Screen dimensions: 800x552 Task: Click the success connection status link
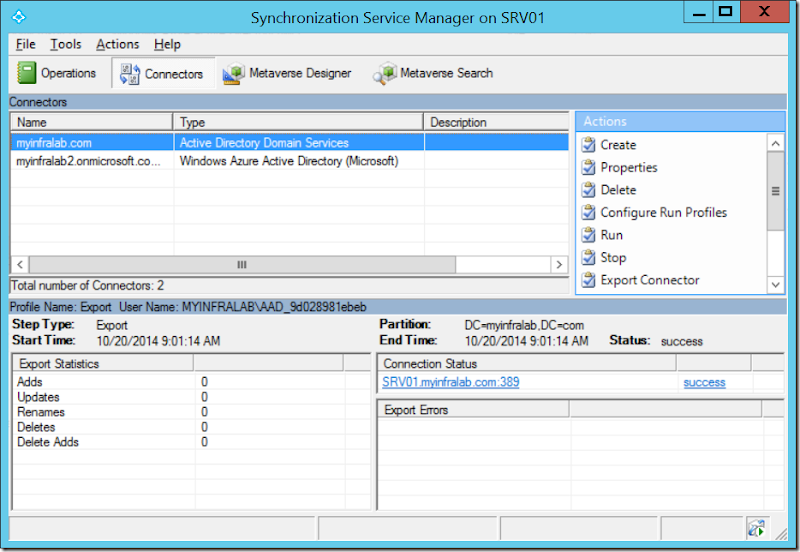click(704, 382)
